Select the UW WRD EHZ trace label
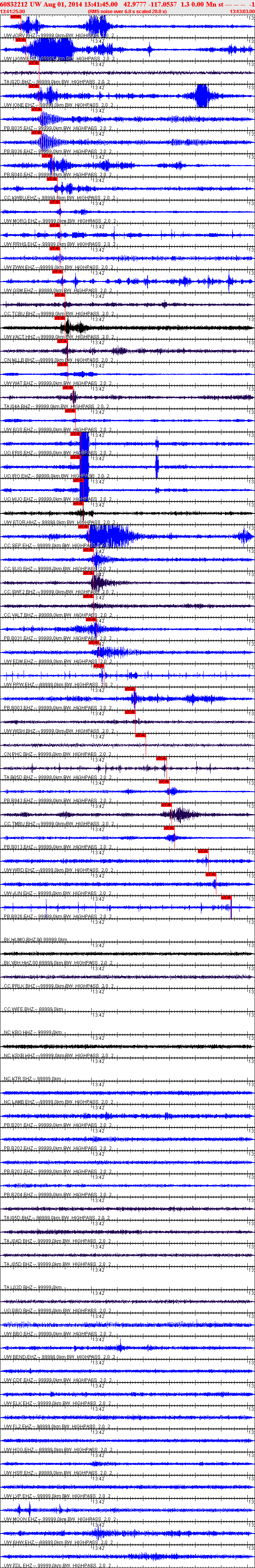This screenshot has width=255, height=1568. coord(58,871)
